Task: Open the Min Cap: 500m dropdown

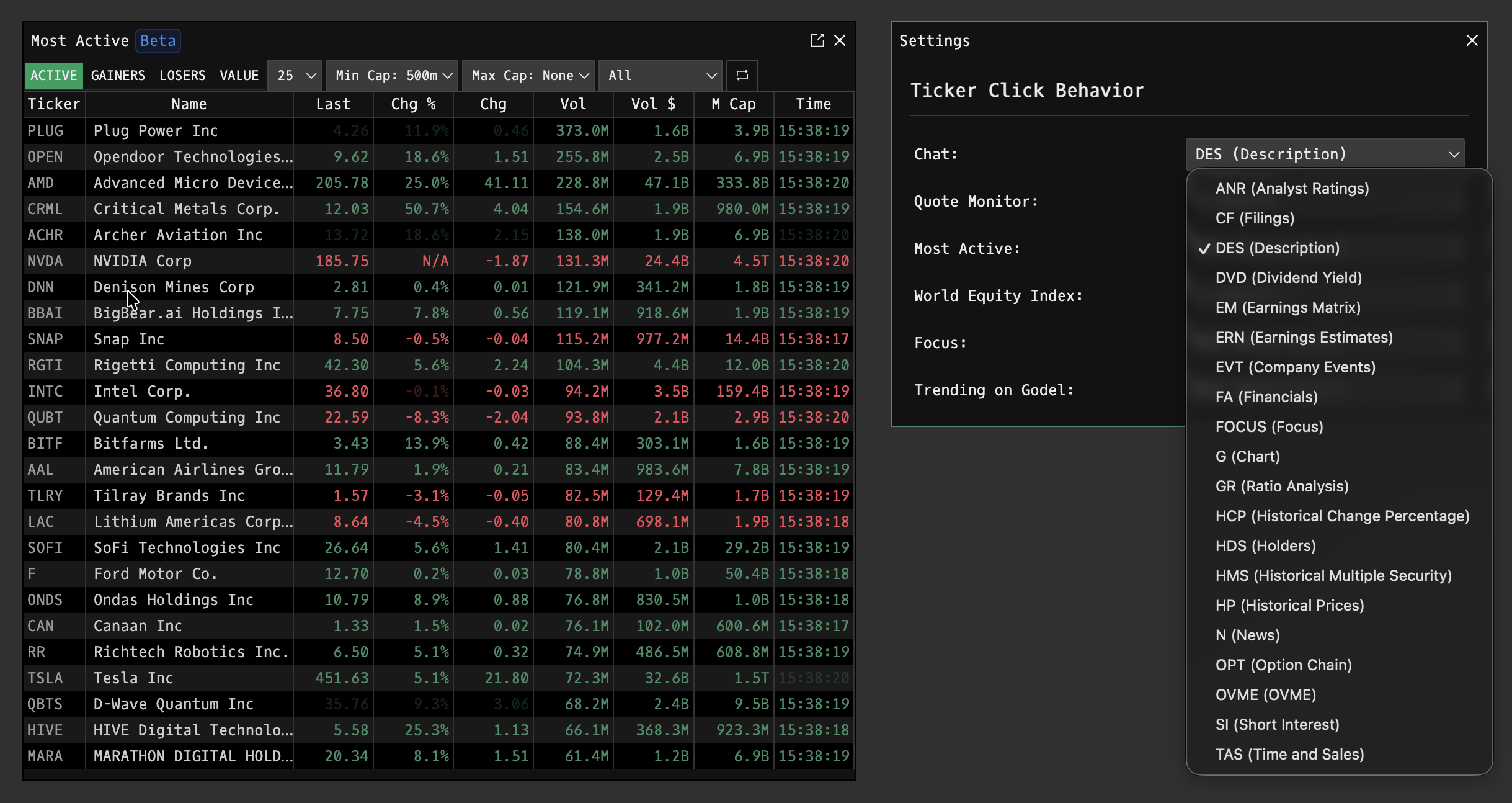Action: pyautogui.click(x=392, y=75)
